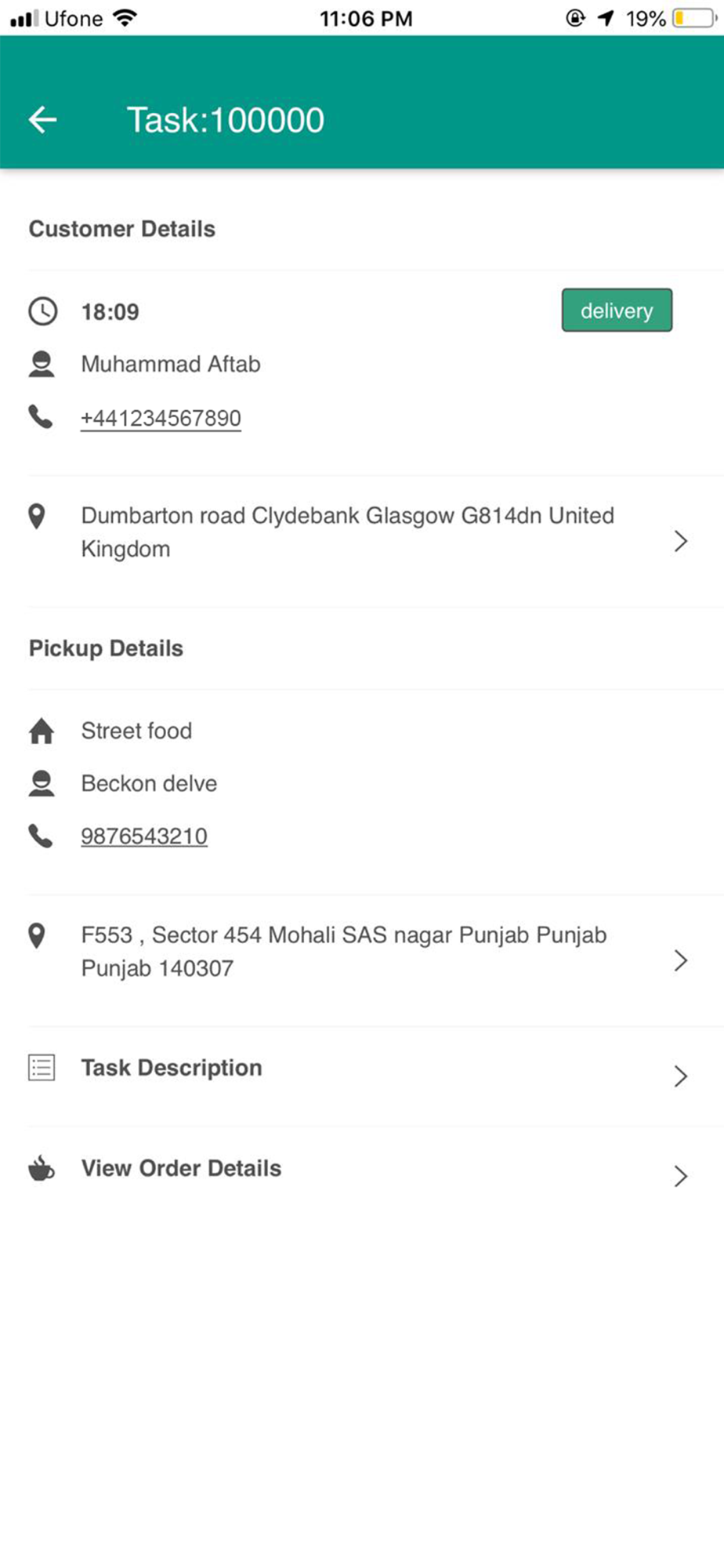Open the View Order Details row
This screenshot has width=724, height=1568.
click(x=182, y=1168)
